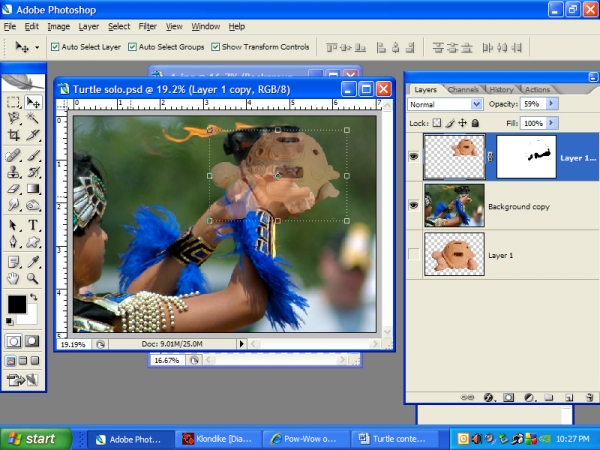Toggle the Lock transparent pixels icon

[437, 123]
